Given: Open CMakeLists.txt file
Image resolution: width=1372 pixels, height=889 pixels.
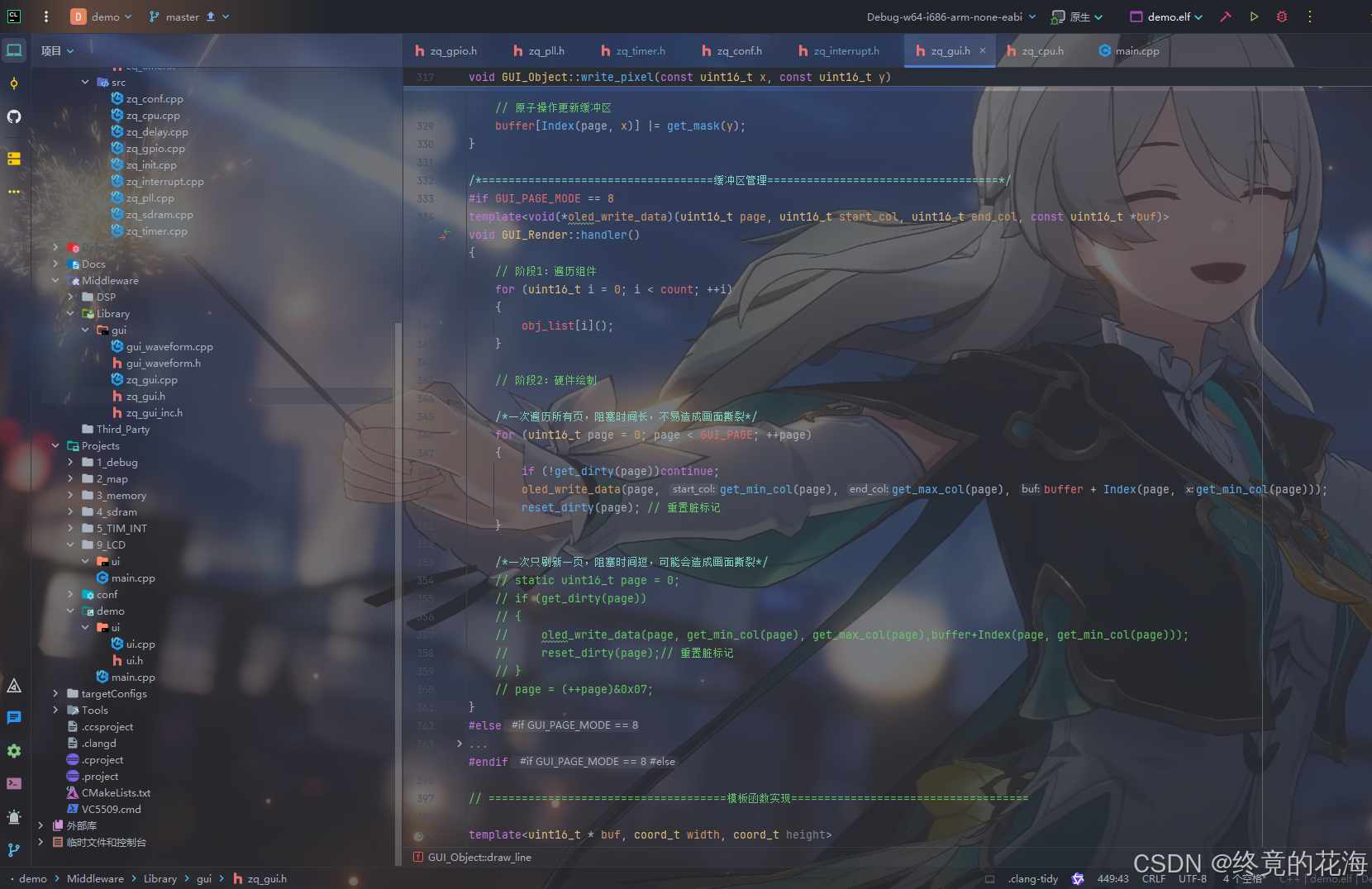Looking at the screenshot, I should click(116, 792).
